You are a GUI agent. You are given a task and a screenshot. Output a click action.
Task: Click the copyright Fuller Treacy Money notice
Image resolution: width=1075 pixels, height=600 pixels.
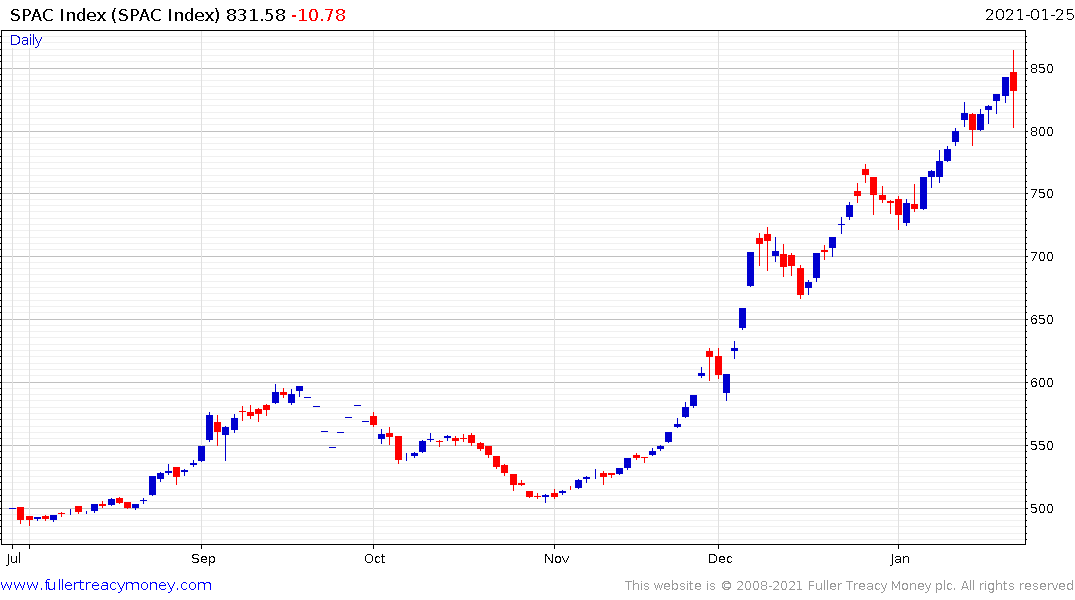849,586
